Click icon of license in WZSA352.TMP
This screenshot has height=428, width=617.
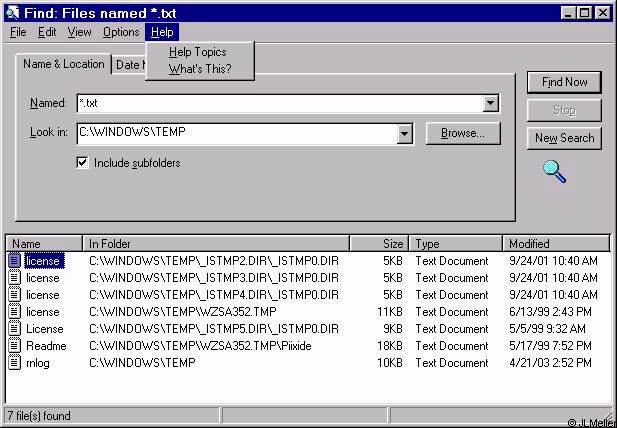point(14,312)
